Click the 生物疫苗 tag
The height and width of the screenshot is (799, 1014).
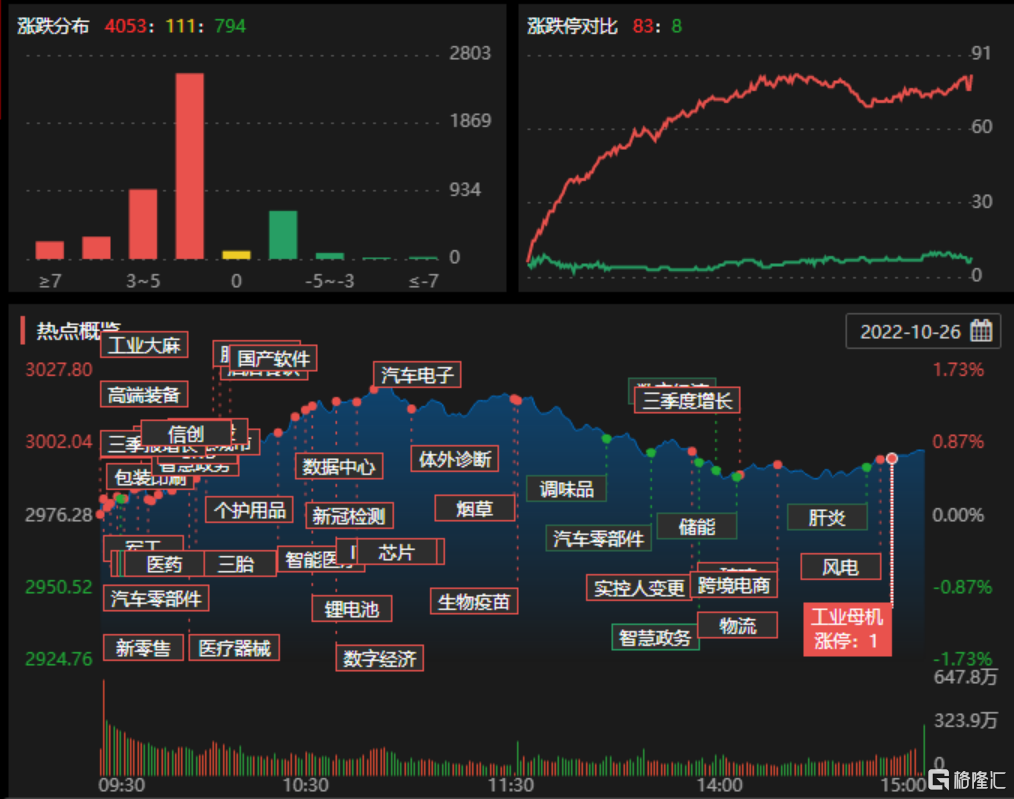tap(474, 601)
